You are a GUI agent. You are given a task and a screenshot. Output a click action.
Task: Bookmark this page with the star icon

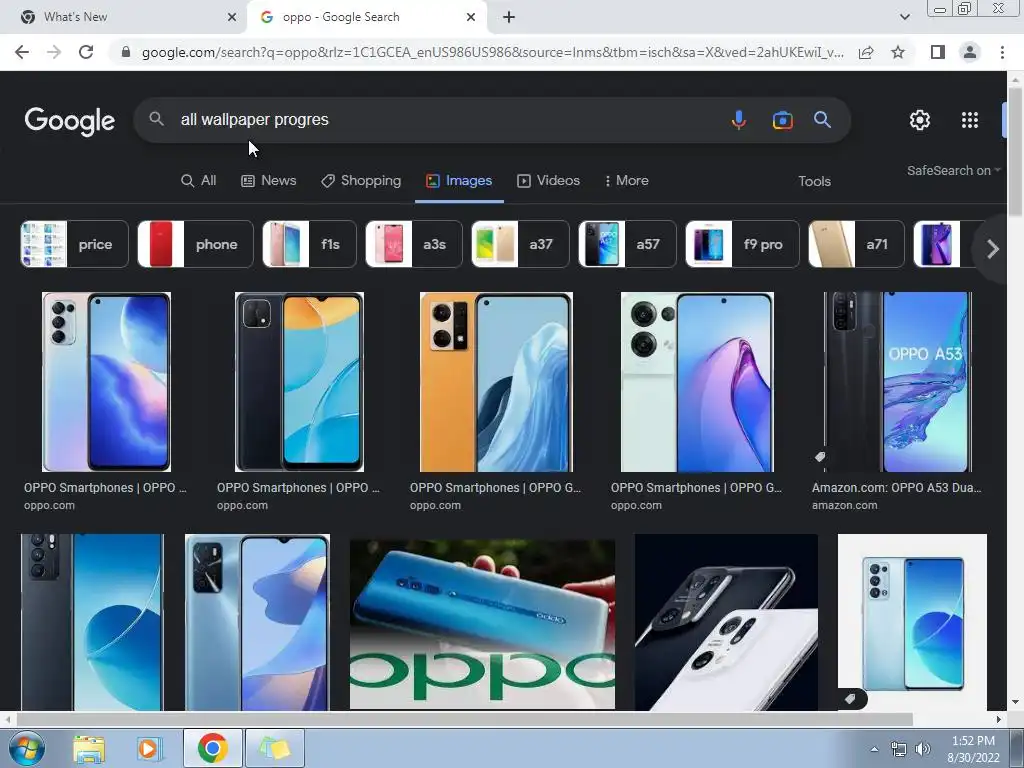click(x=898, y=52)
